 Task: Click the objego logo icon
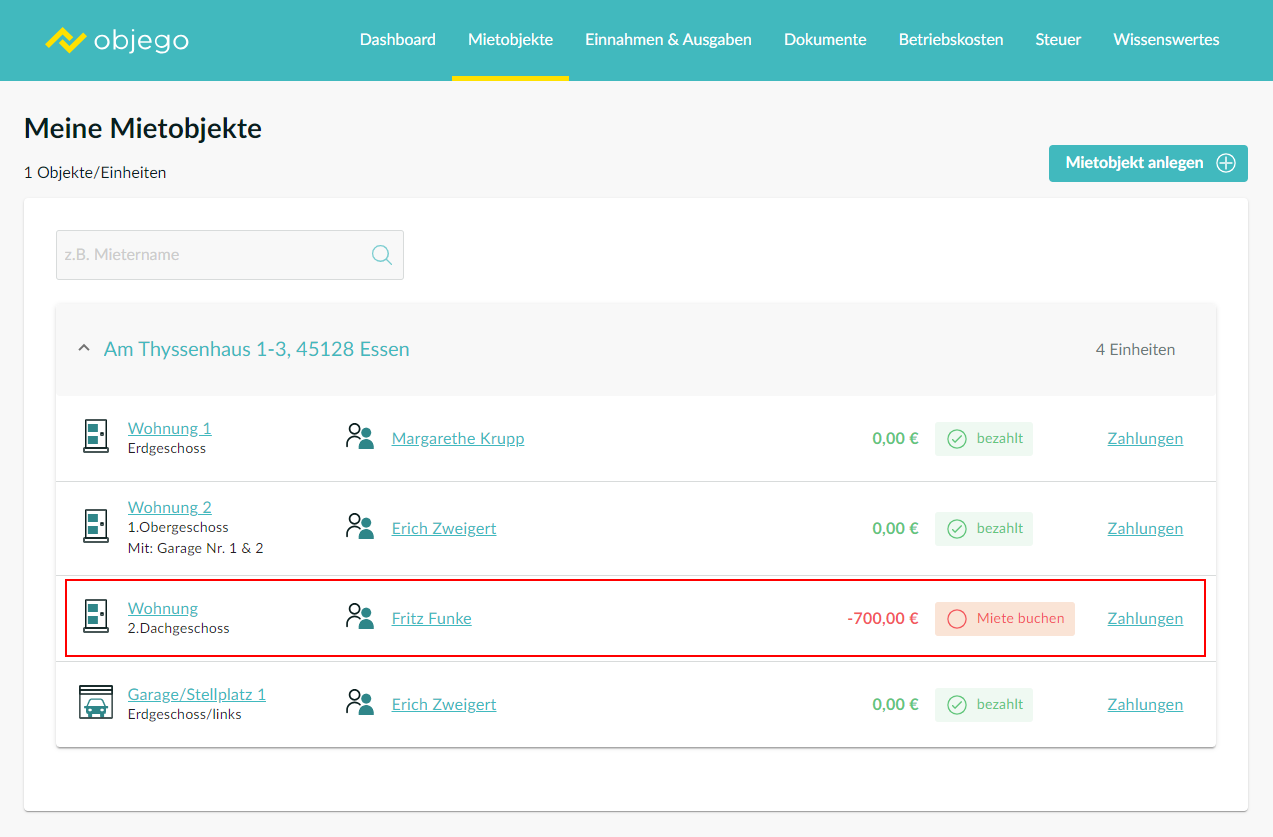point(65,40)
